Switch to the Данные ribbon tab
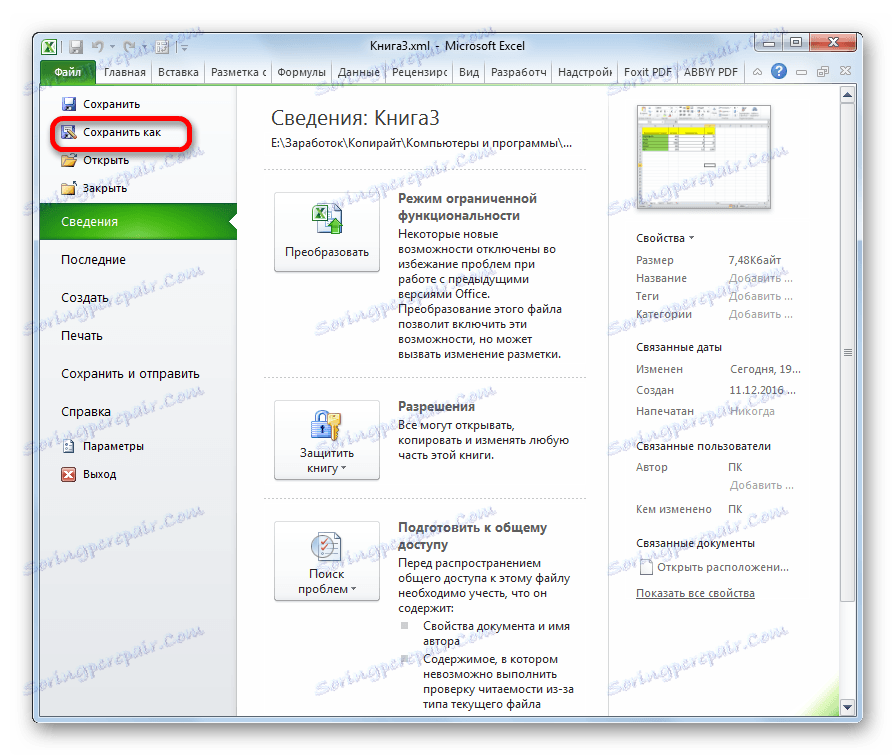The height and width of the screenshot is (756, 896). 358,72
